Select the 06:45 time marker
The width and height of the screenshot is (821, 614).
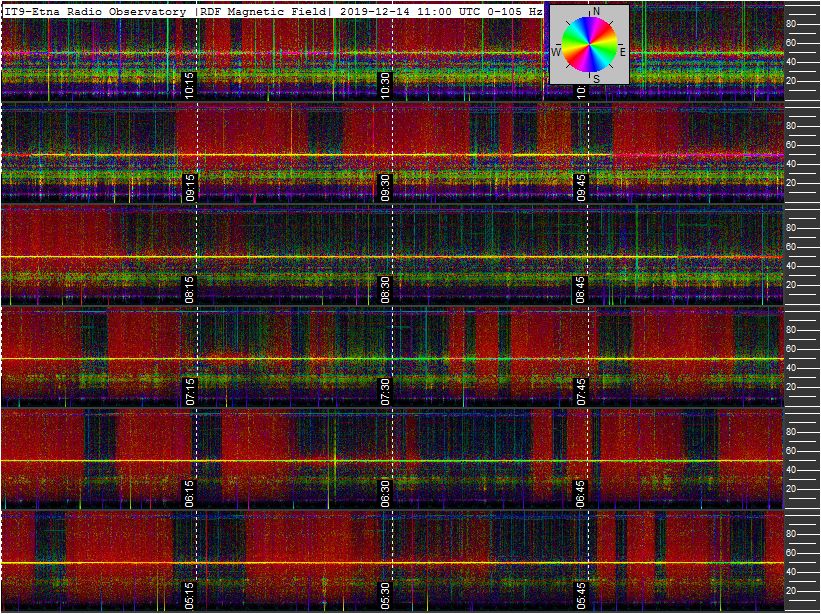click(581, 494)
